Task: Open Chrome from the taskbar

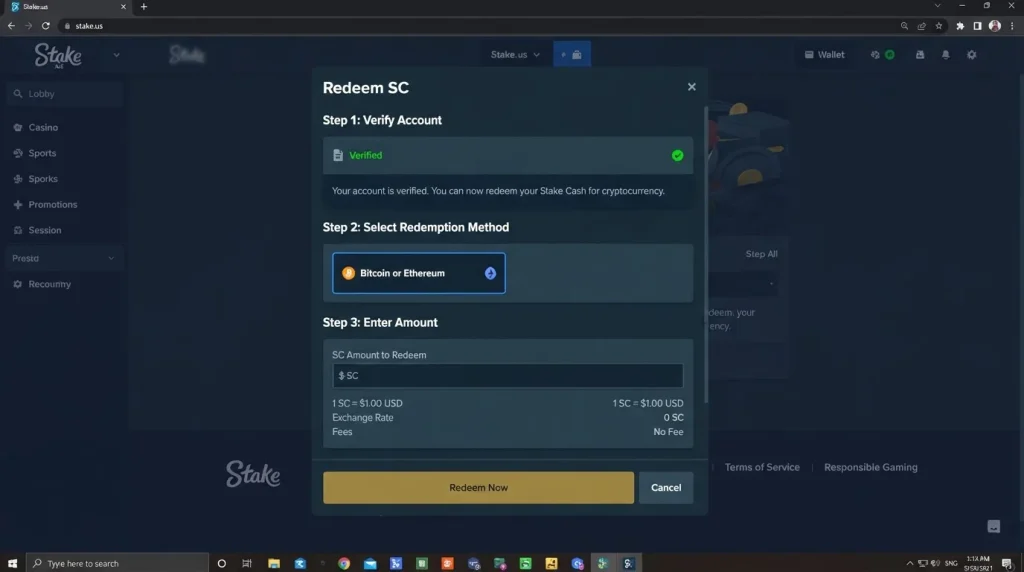Action: pyautogui.click(x=344, y=563)
